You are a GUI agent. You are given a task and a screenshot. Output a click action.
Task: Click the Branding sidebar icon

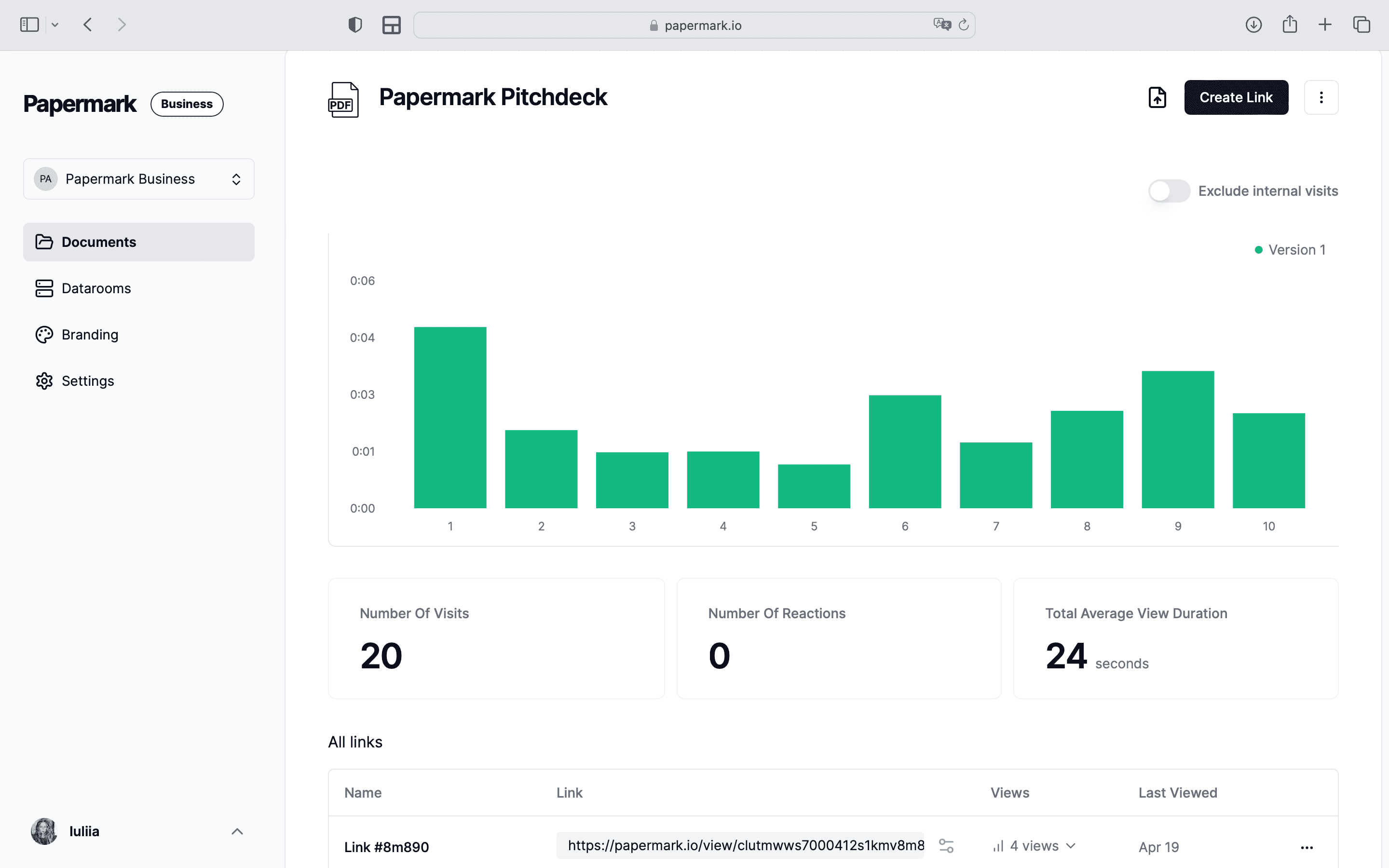pyautogui.click(x=43, y=334)
